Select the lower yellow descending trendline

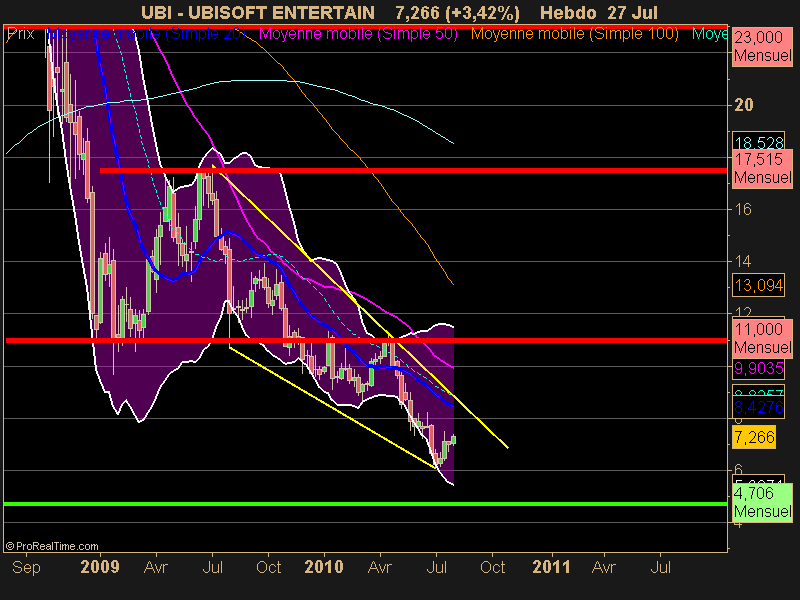[332, 407]
